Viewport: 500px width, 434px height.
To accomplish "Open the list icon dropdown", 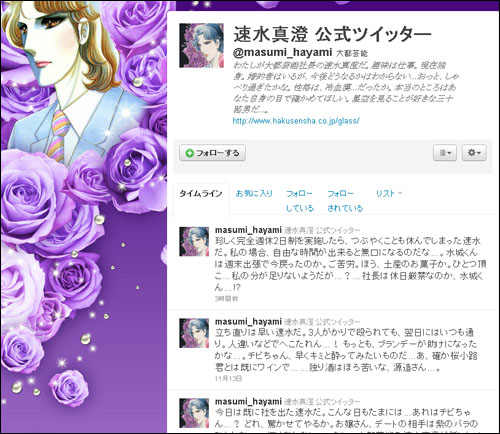I will click(x=445, y=153).
